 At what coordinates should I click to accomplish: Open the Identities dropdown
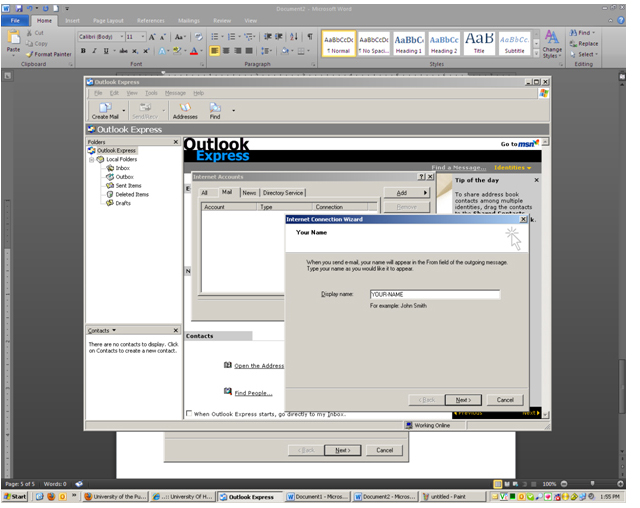point(513,168)
